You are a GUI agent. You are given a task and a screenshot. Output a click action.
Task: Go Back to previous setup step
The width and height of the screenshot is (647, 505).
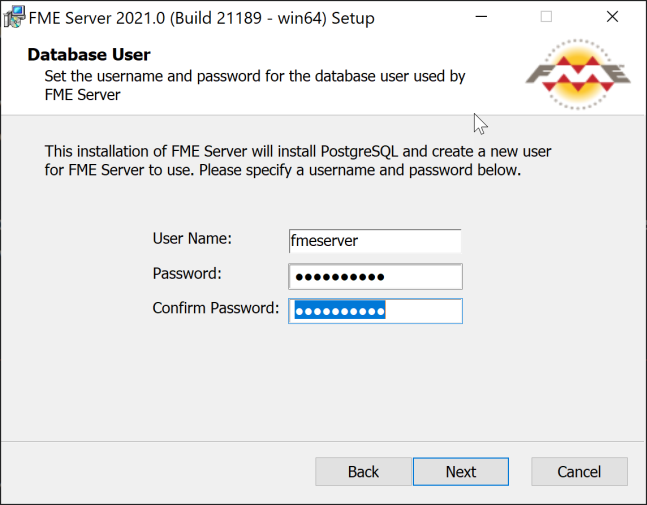363,472
